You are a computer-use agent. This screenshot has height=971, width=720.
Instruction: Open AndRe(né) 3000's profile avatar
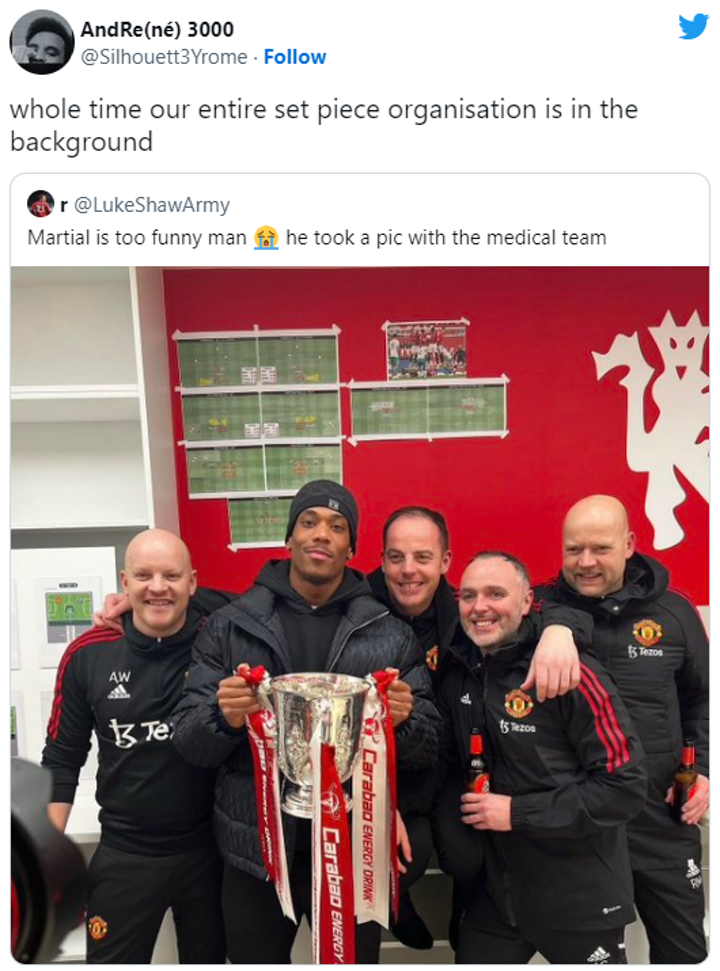tap(41, 42)
